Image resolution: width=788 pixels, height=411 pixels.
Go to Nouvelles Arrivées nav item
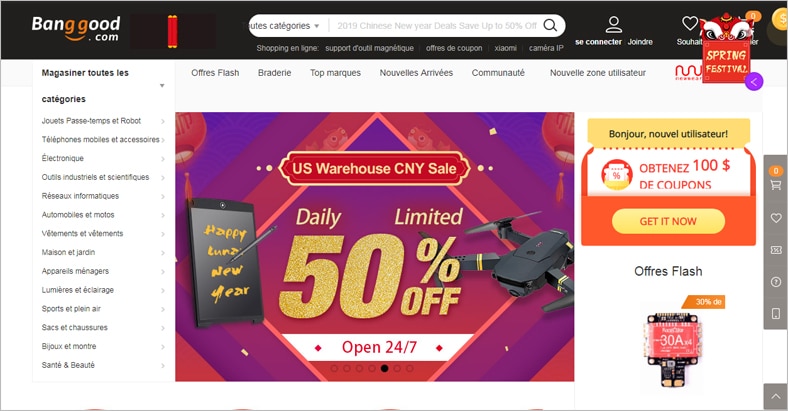[x=416, y=73]
